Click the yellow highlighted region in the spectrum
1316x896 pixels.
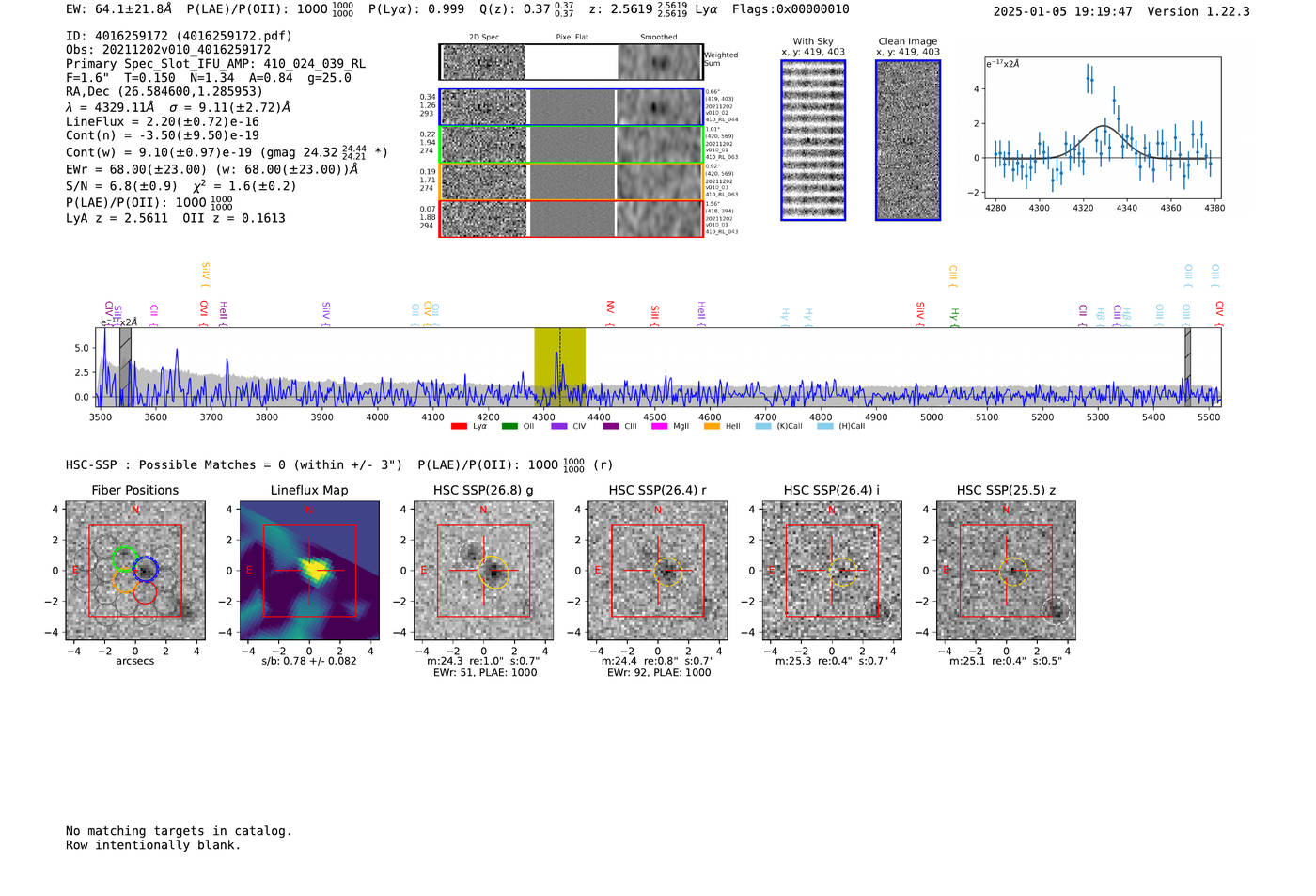[559, 367]
